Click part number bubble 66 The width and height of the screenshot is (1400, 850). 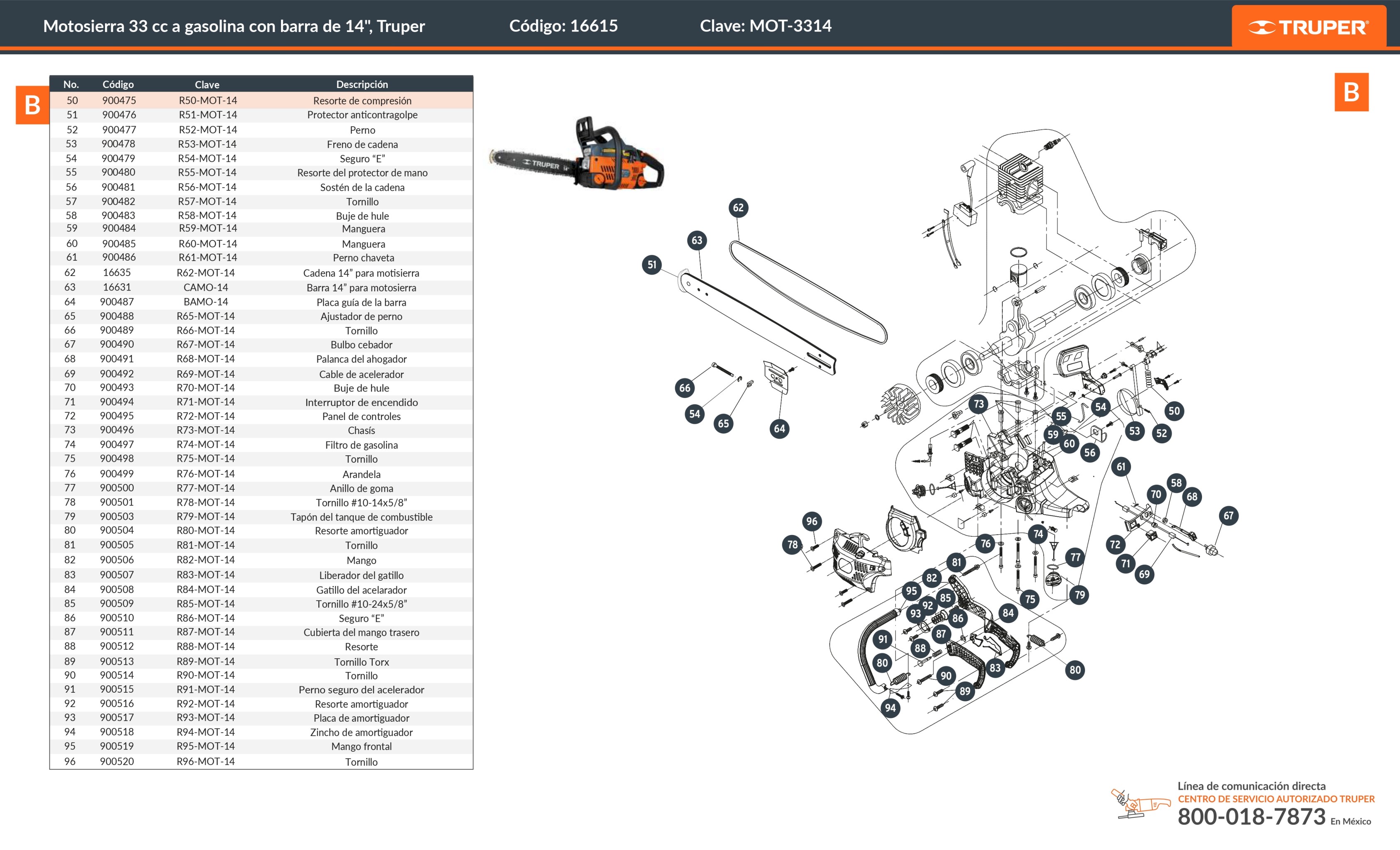[685, 388]
